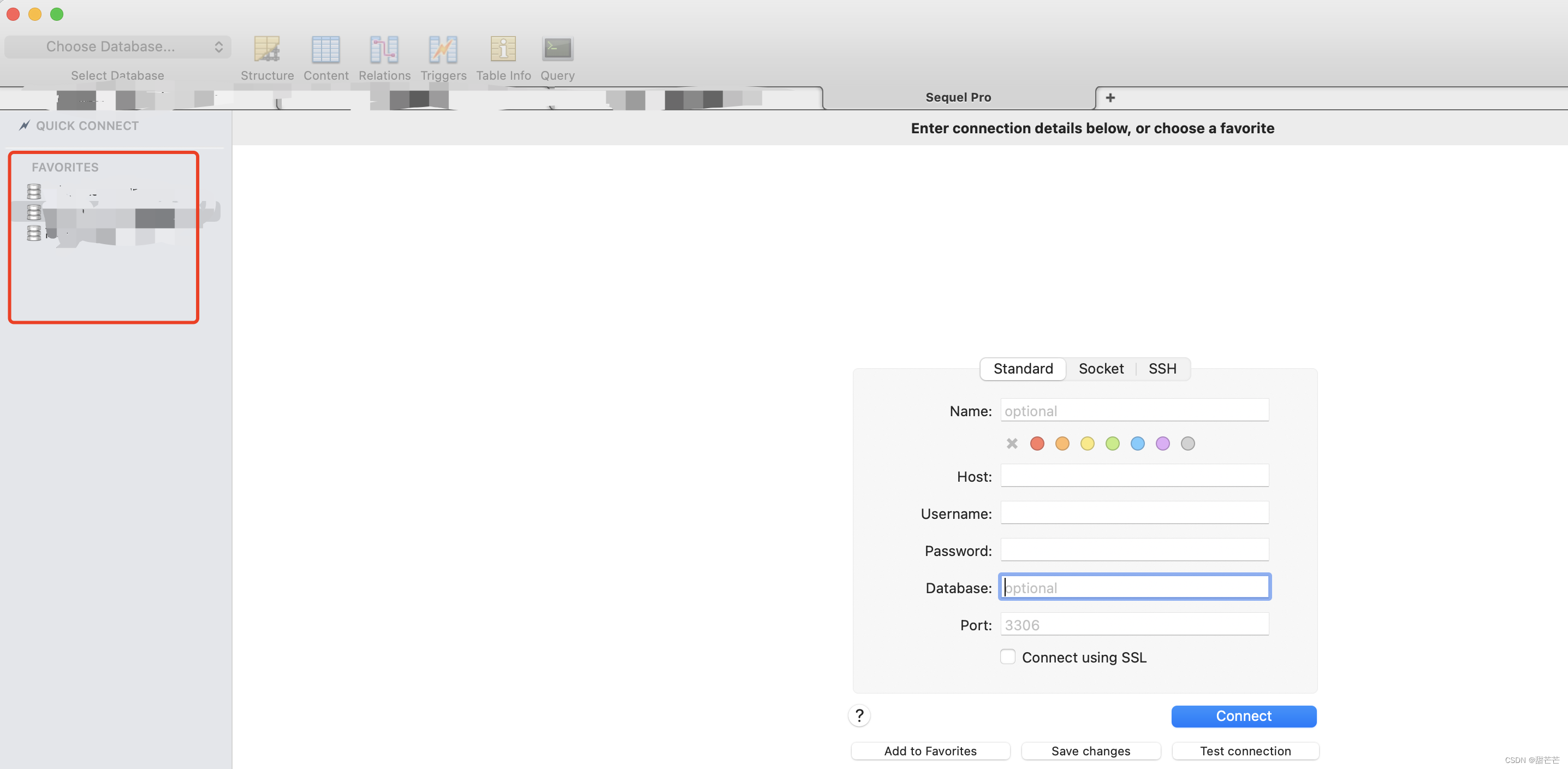Choose the red color label swatch
The height and width of the screenshot is (769, 1568).
[1037, 443]
